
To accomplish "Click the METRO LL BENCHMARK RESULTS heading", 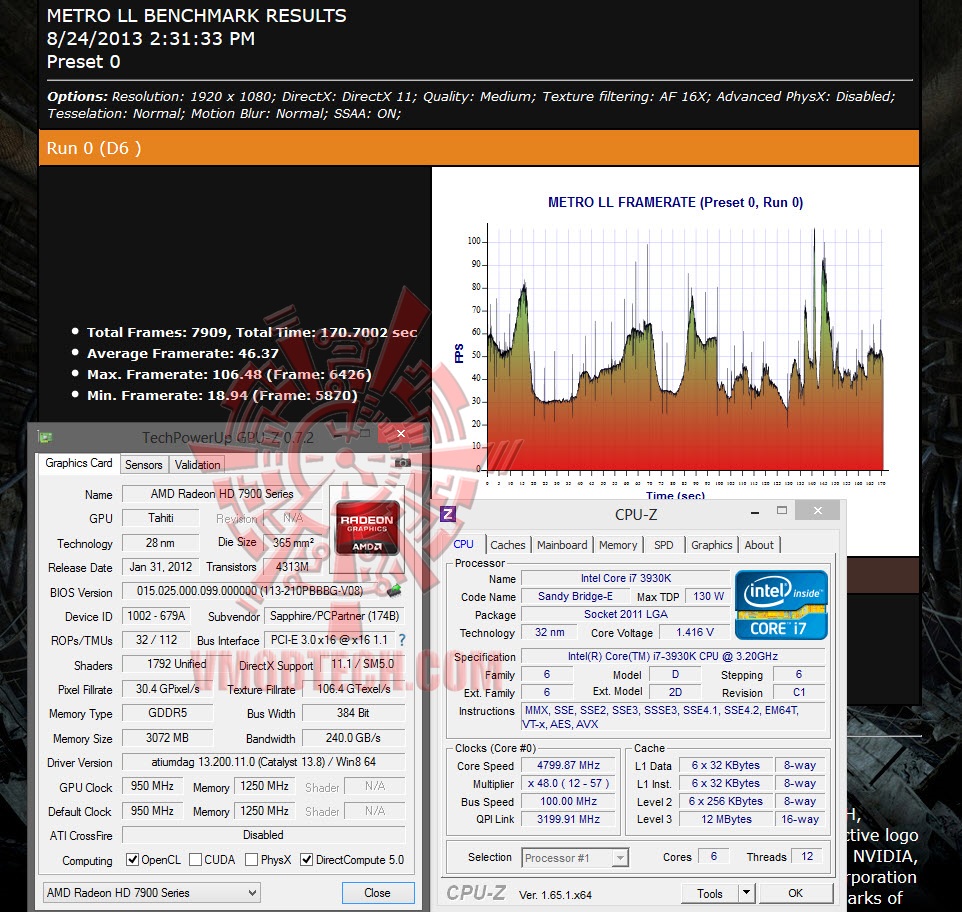I will 196,16.
